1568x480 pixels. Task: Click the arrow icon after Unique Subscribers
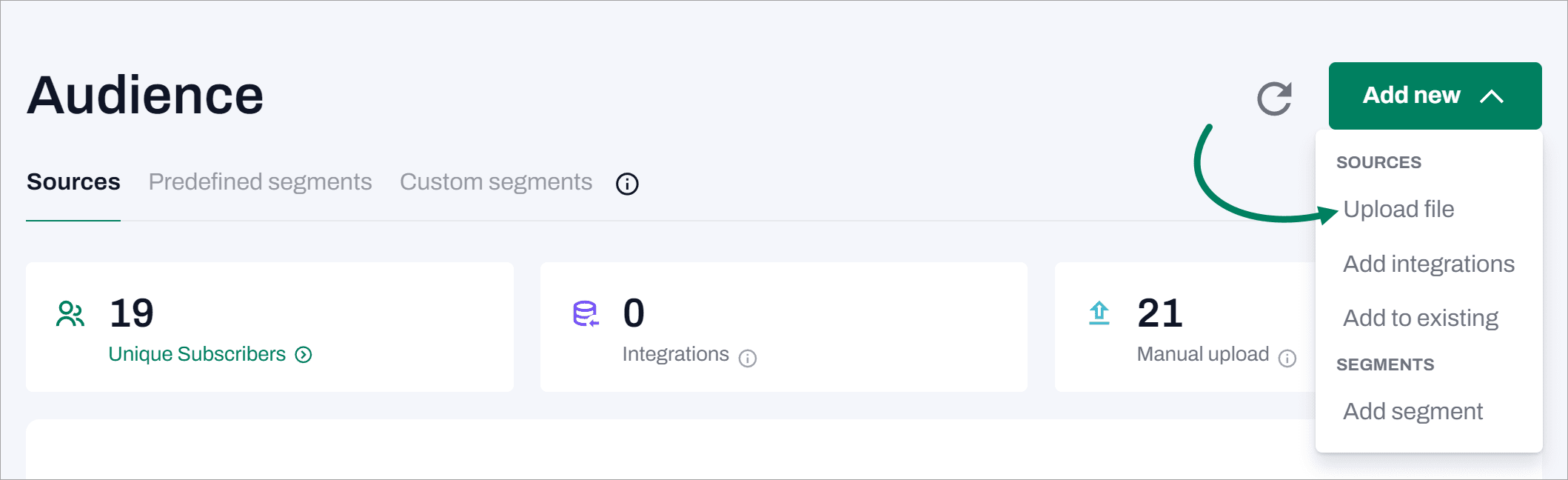point(304,356)
